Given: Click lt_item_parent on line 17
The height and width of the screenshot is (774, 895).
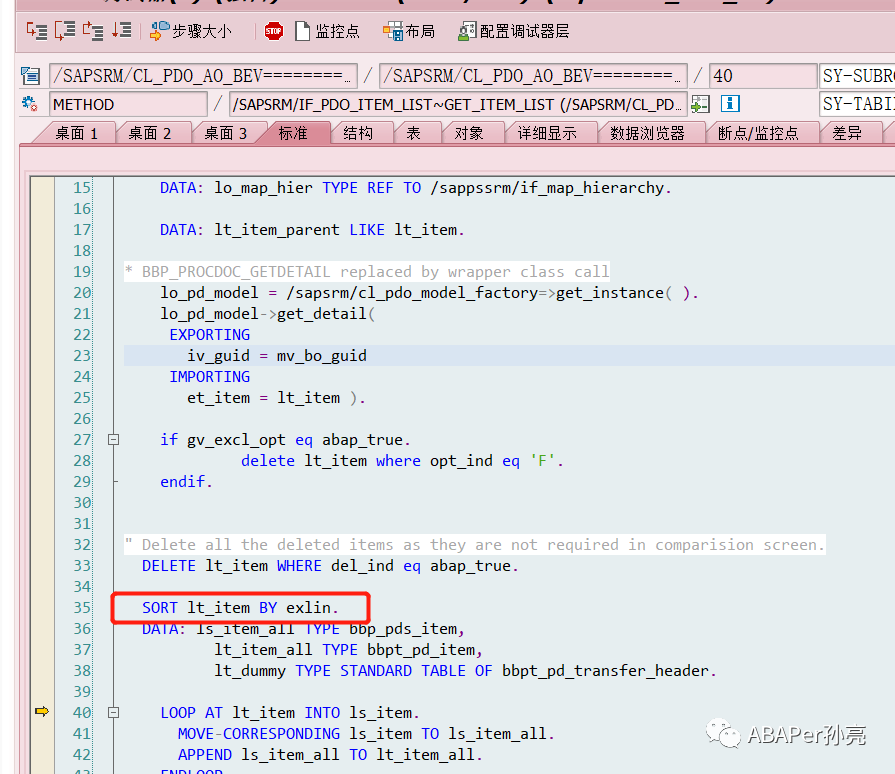Looking at the screenshot, I should pyautogui.click(x=276, y=230).
